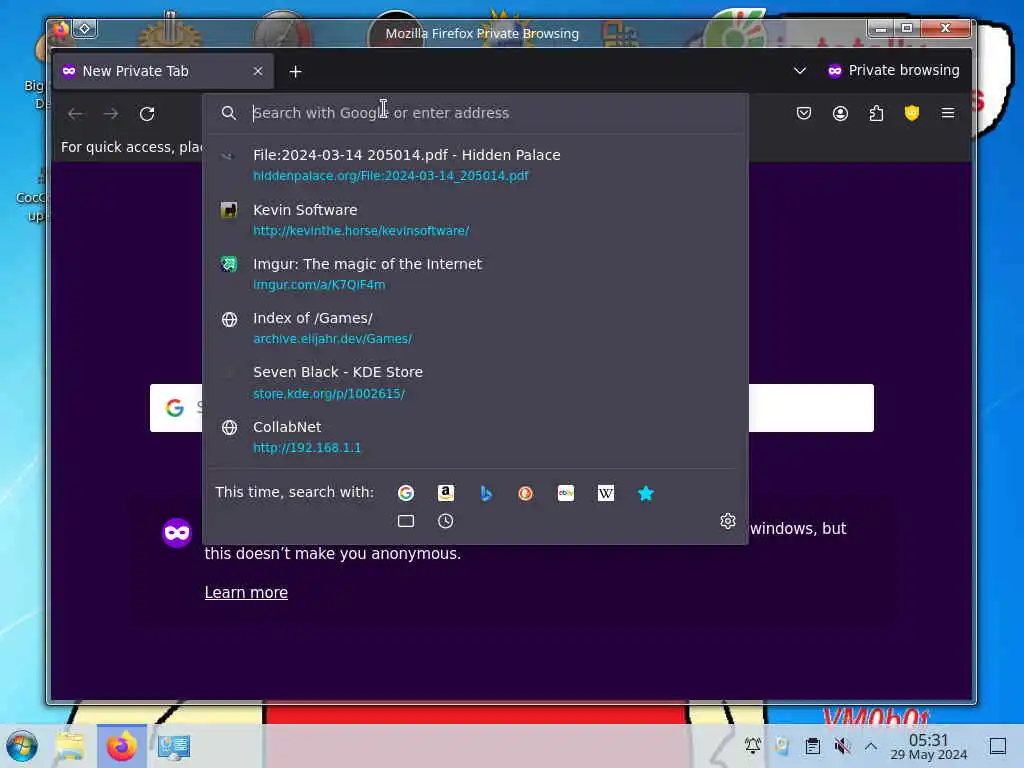Screen dimensions: 1024x768
Task: Search bookmarks via the star icon
Action: pos(646,493)
